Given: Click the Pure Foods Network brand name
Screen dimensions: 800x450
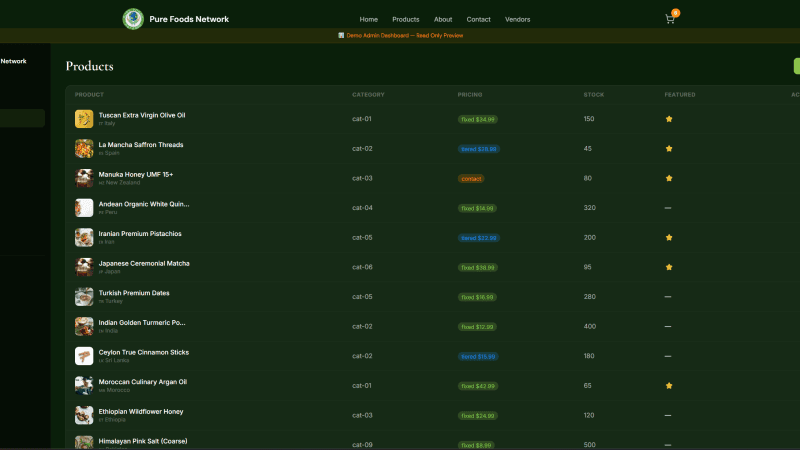Looking at the screenshot, I should (189, 19).
